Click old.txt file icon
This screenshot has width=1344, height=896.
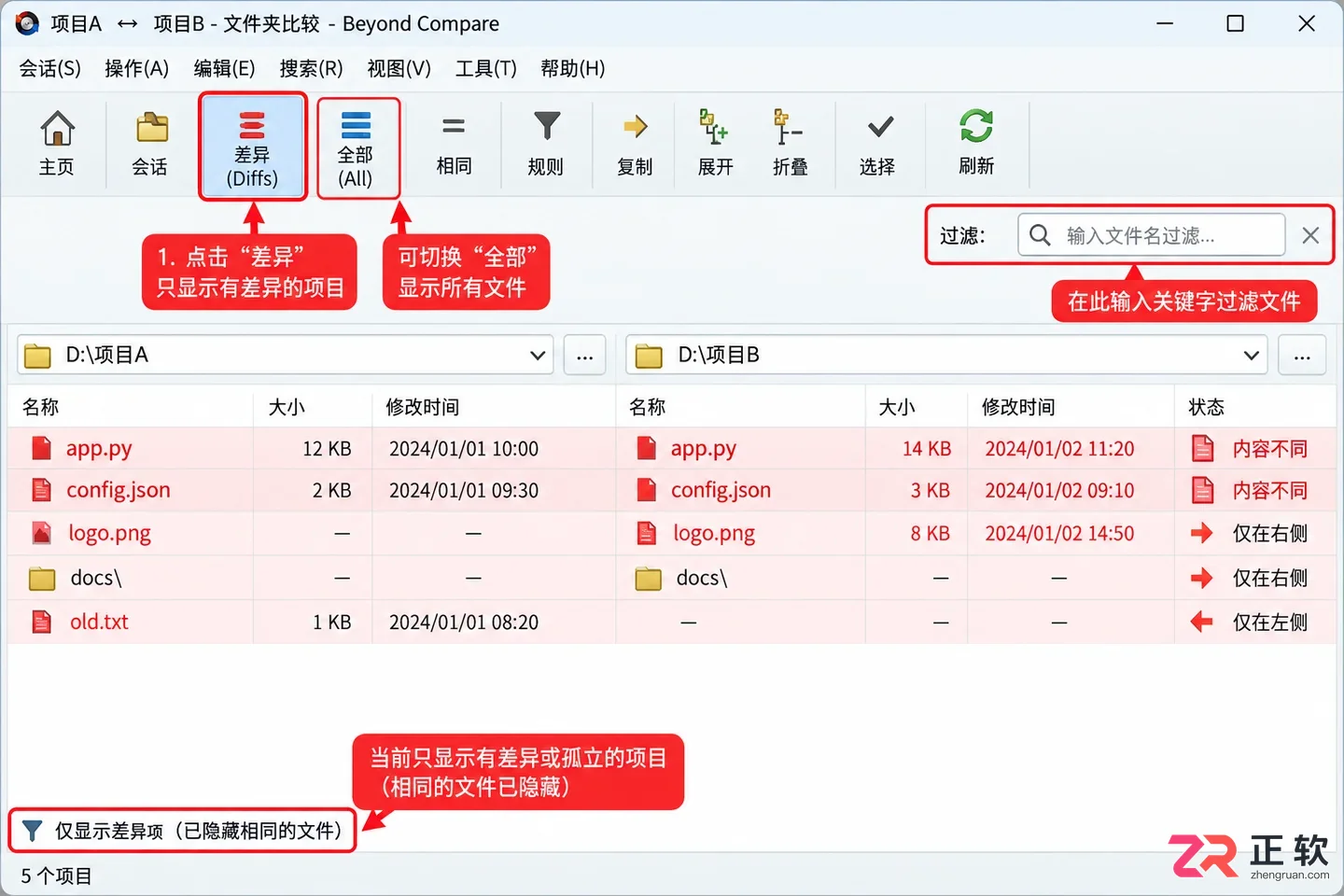pos(42,622)
